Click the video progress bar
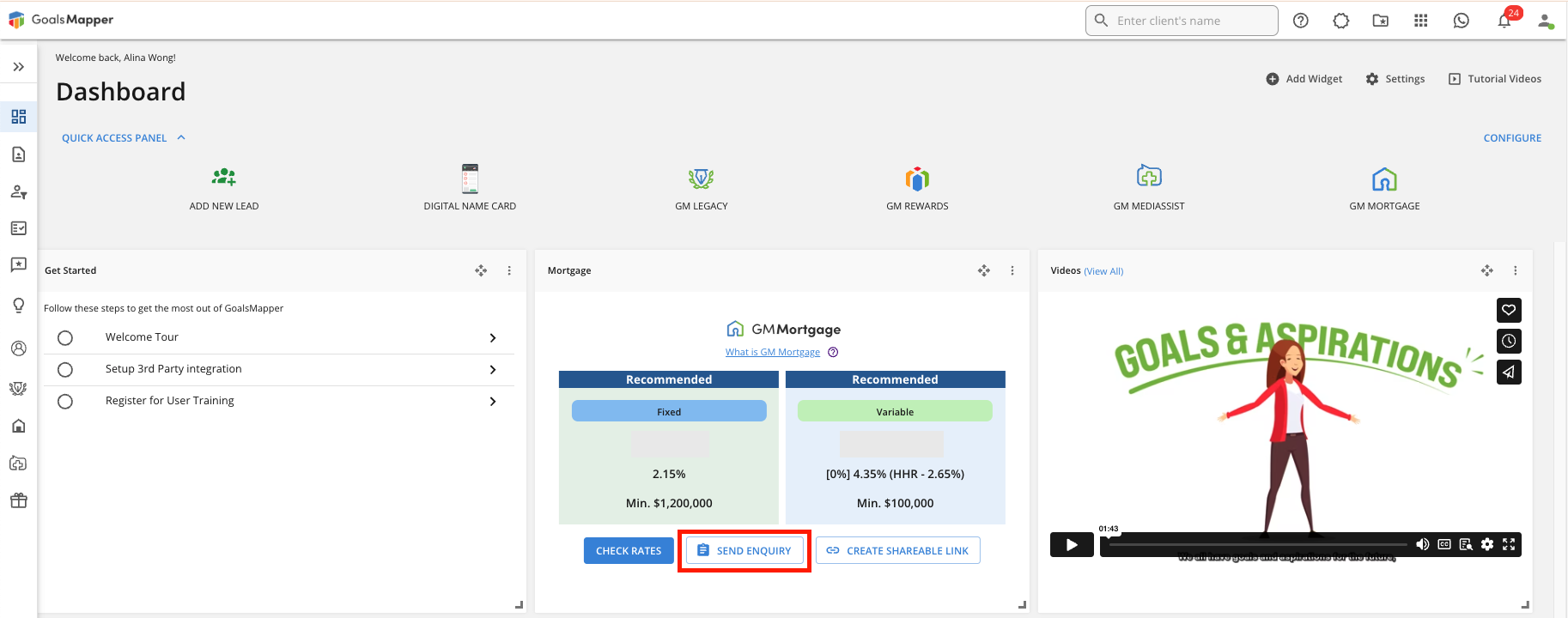 (1258, 544)
